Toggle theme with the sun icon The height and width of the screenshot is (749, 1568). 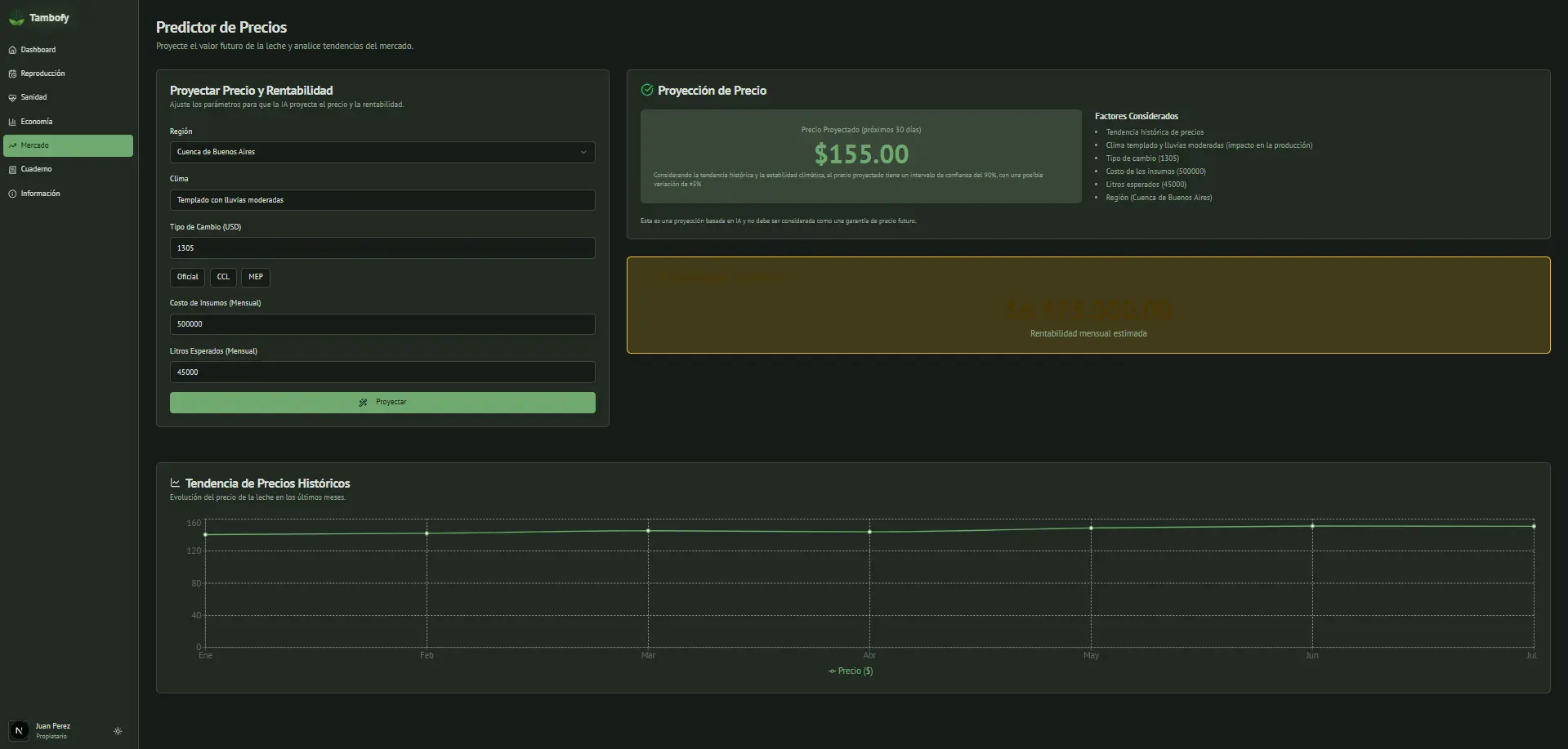click(118, 731)
